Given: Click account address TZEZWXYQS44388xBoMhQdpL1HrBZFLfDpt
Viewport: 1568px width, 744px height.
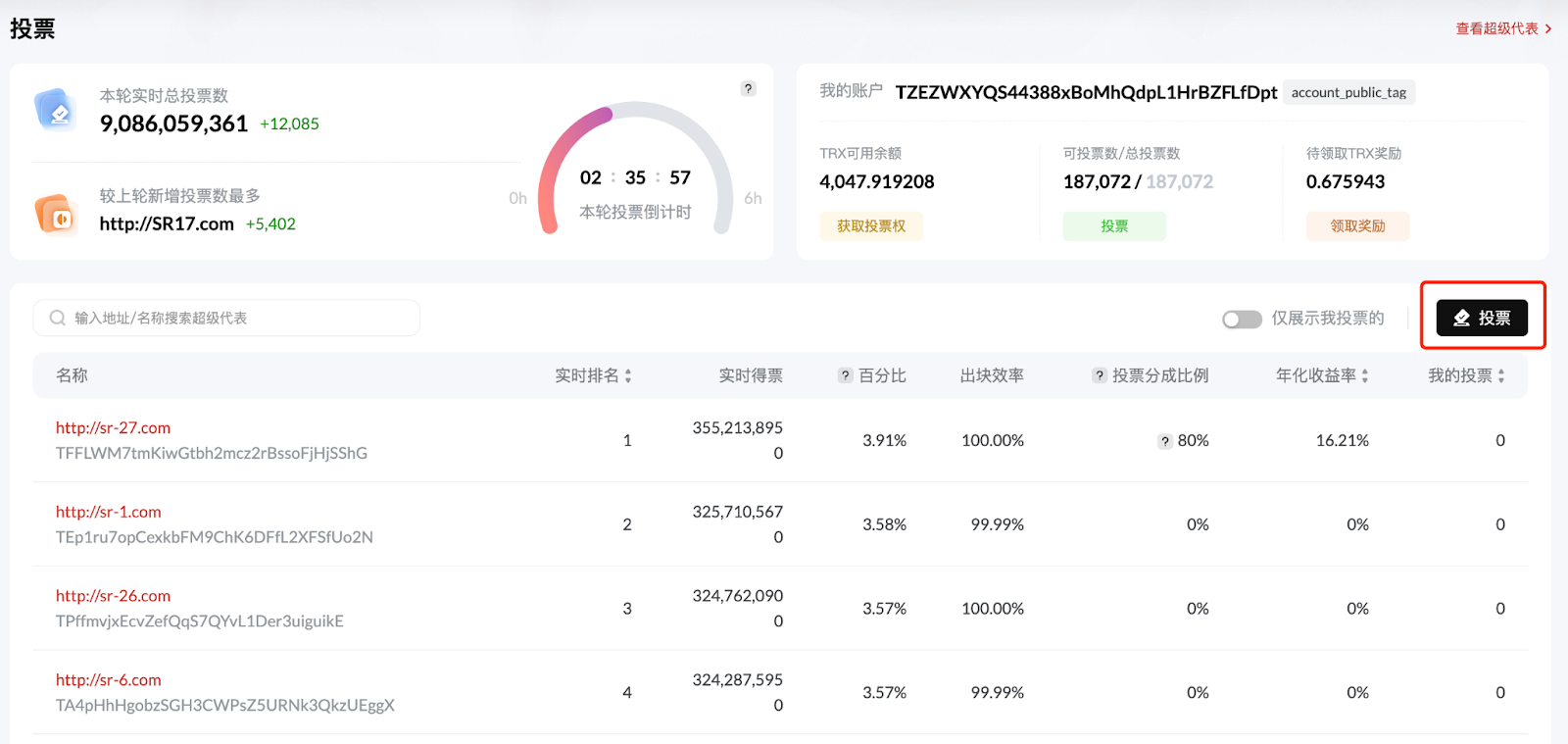Looking at the screenshot, I should [1086, 92].
